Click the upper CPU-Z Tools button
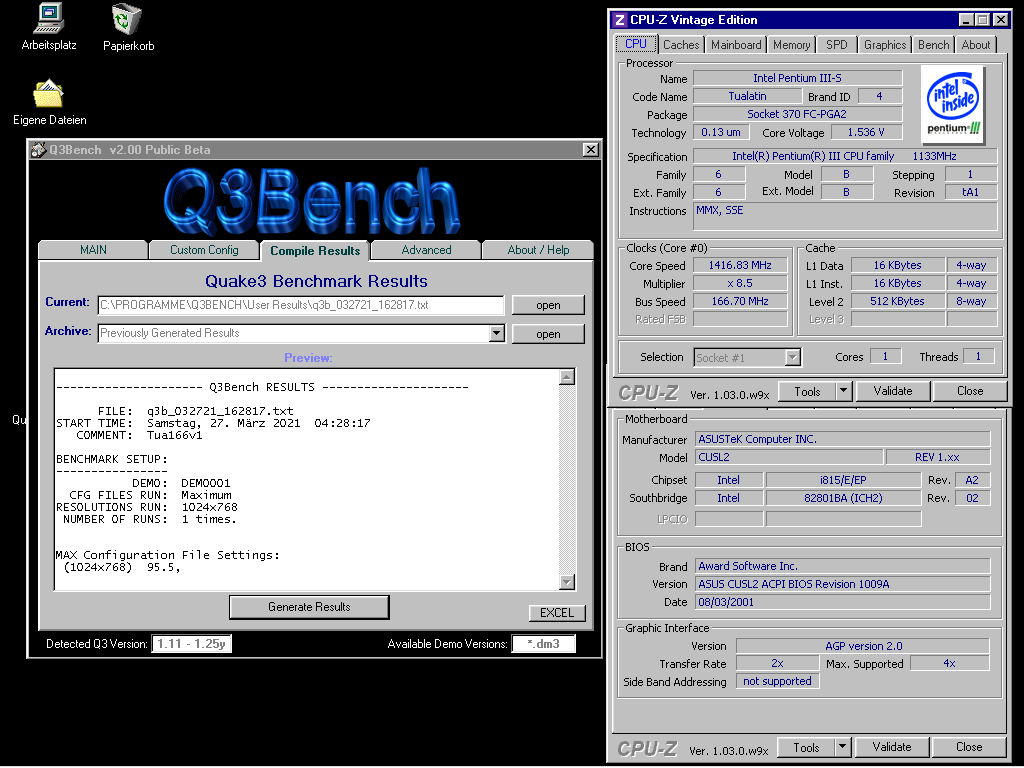The width and height of the screenshot is (1024, 768). click(807, 391)
